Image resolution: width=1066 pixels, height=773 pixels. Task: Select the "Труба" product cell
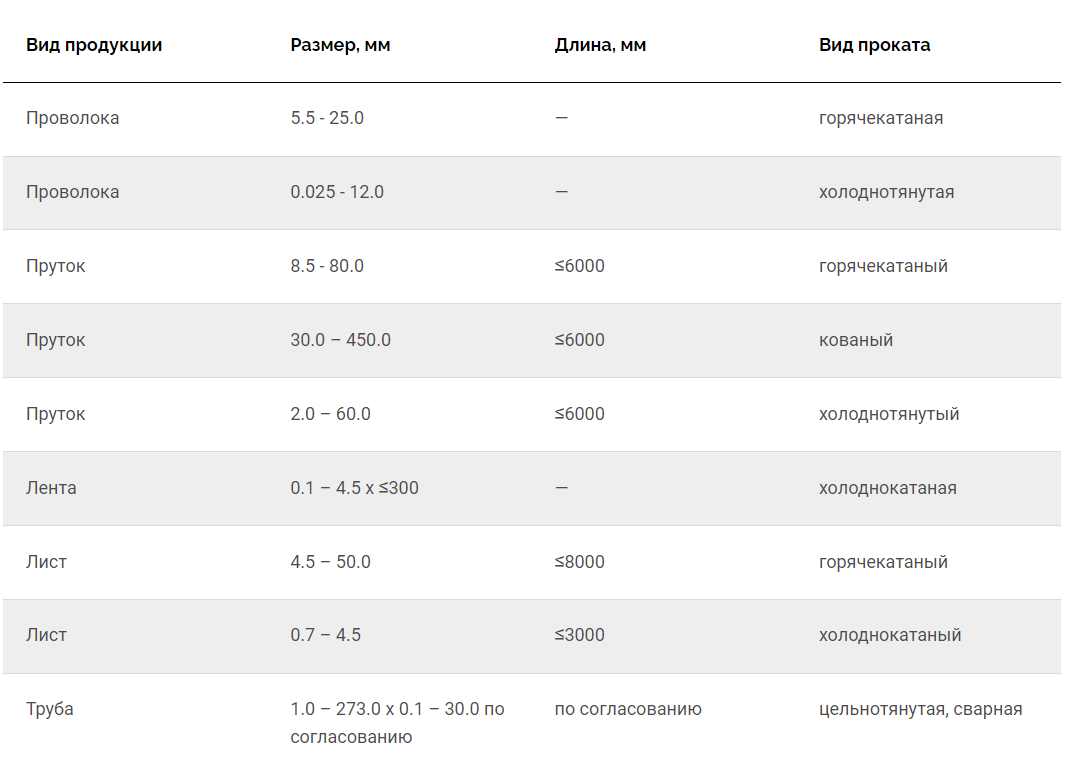coord(50,709)
